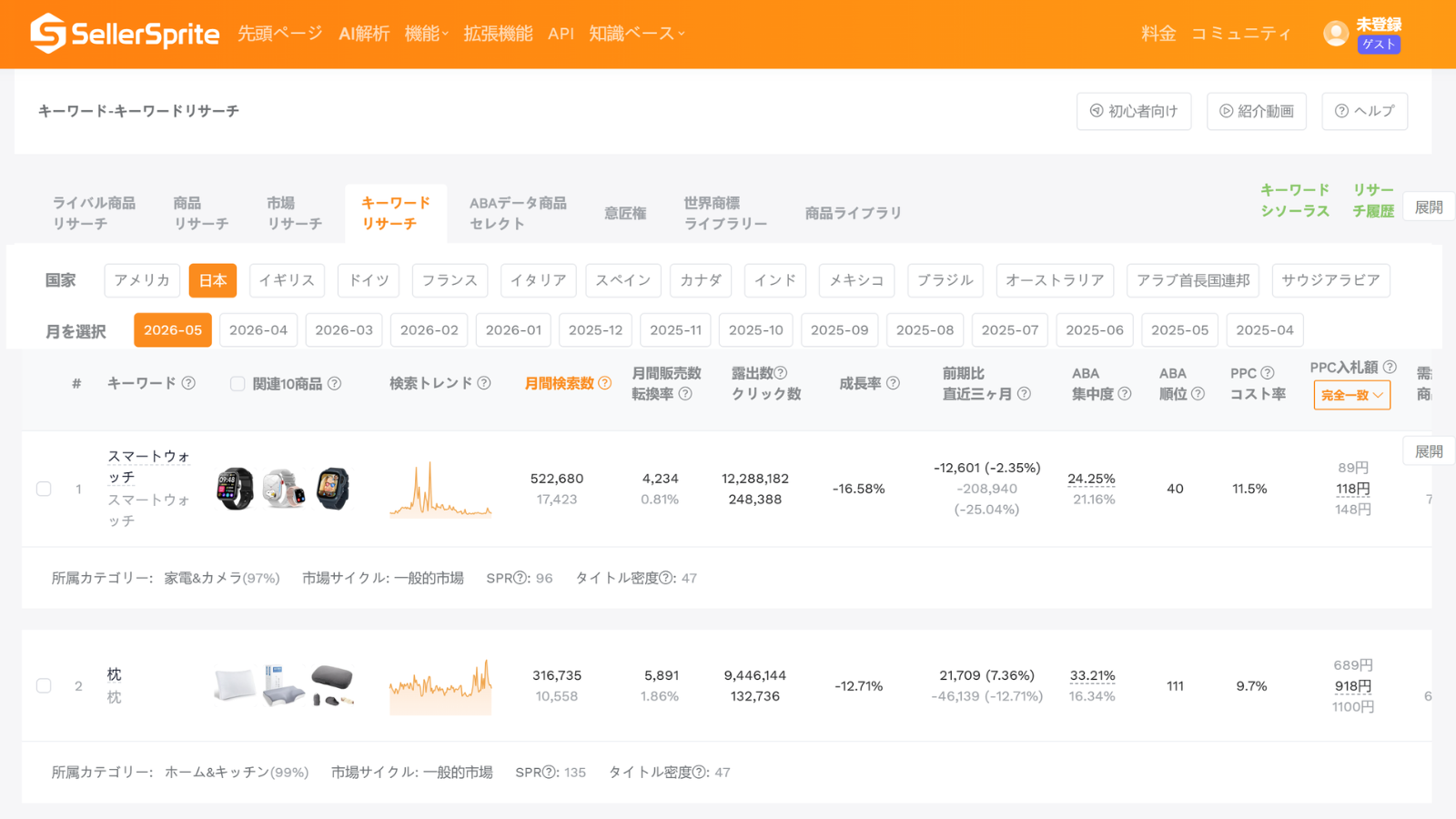Switch to 市場リサーチ tab
The width and height of the screenshot is (1456, 819).
tap(295, 213)
